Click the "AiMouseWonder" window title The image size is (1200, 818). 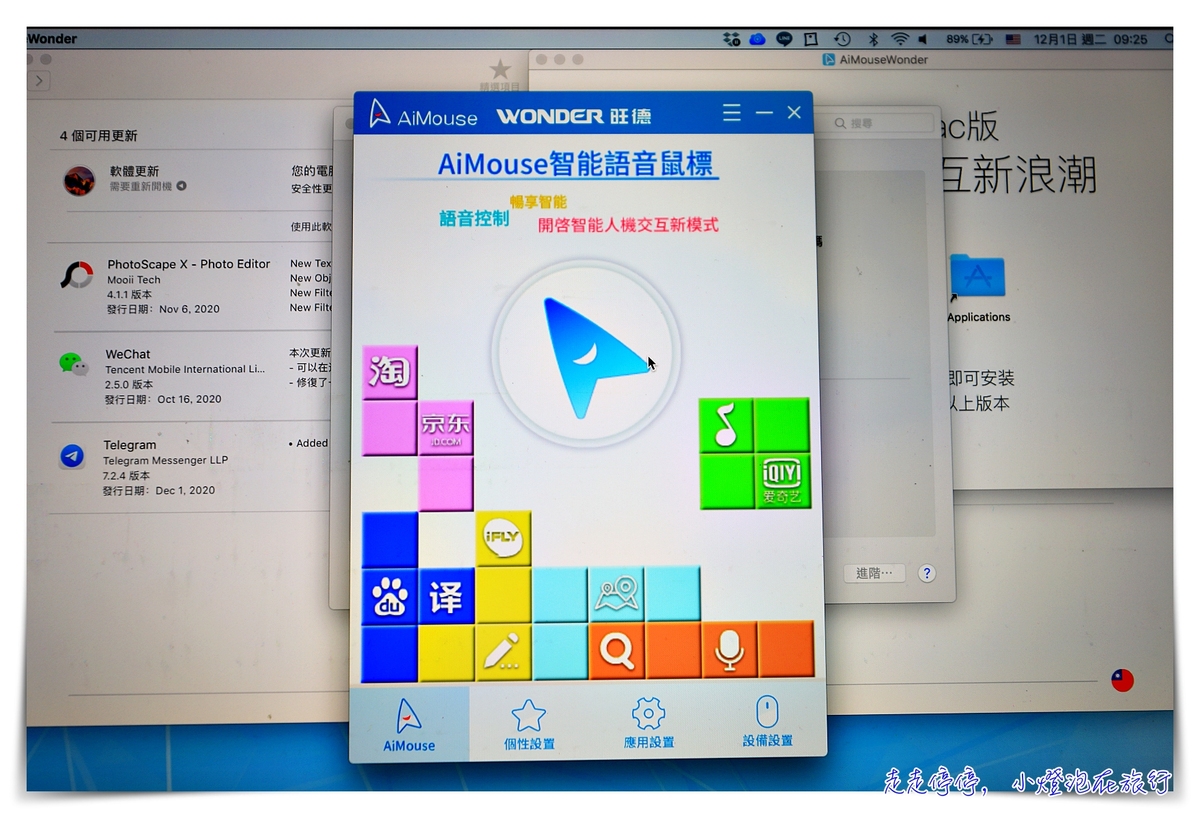point(884,60)
